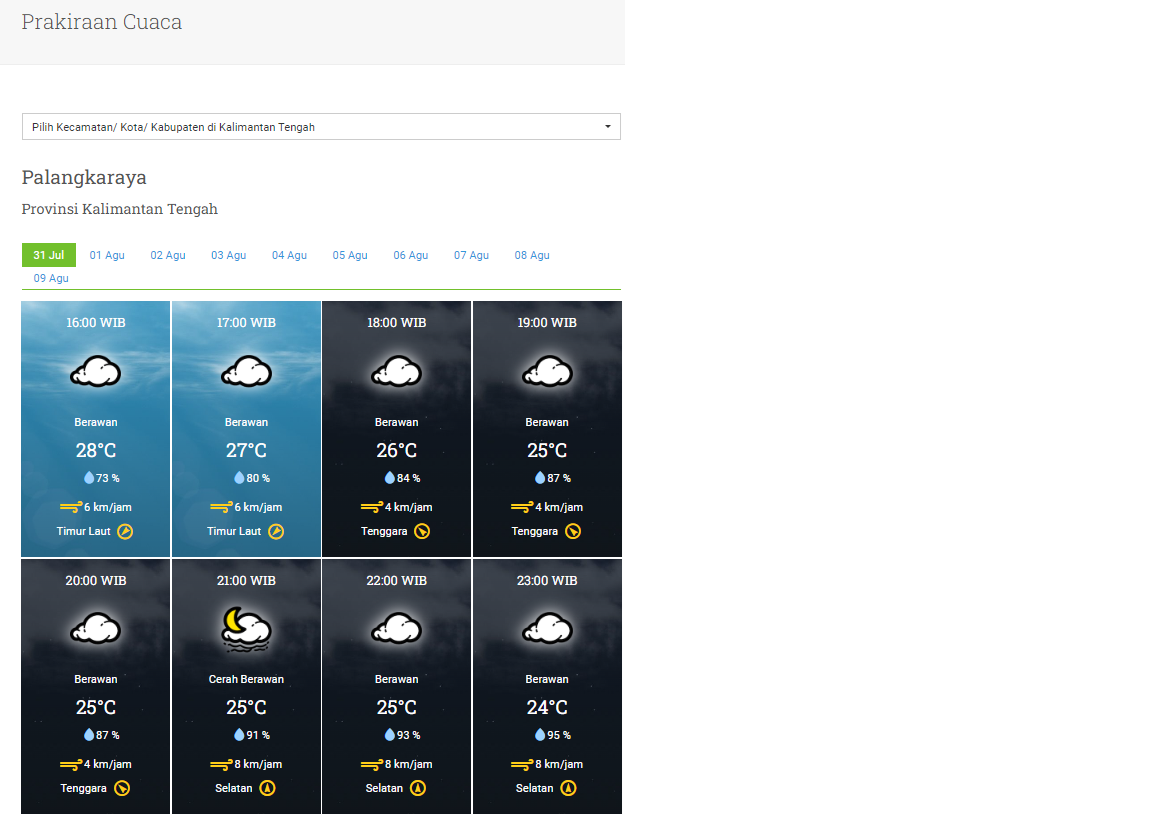Screen dimensions: 1152x817
Task: Click the cloud icon for 22:00 WIB
Action: pos(397,629)
